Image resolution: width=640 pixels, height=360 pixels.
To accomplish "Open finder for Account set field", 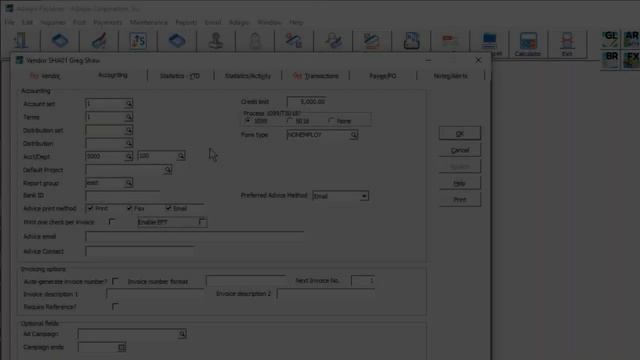I will point(129,104).
